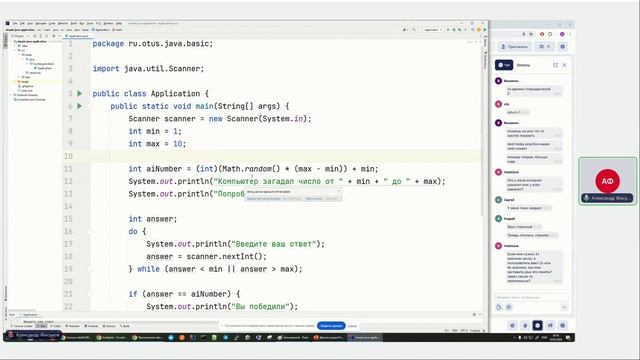Click the Пригласить invite button

click(x=514, y=47)
